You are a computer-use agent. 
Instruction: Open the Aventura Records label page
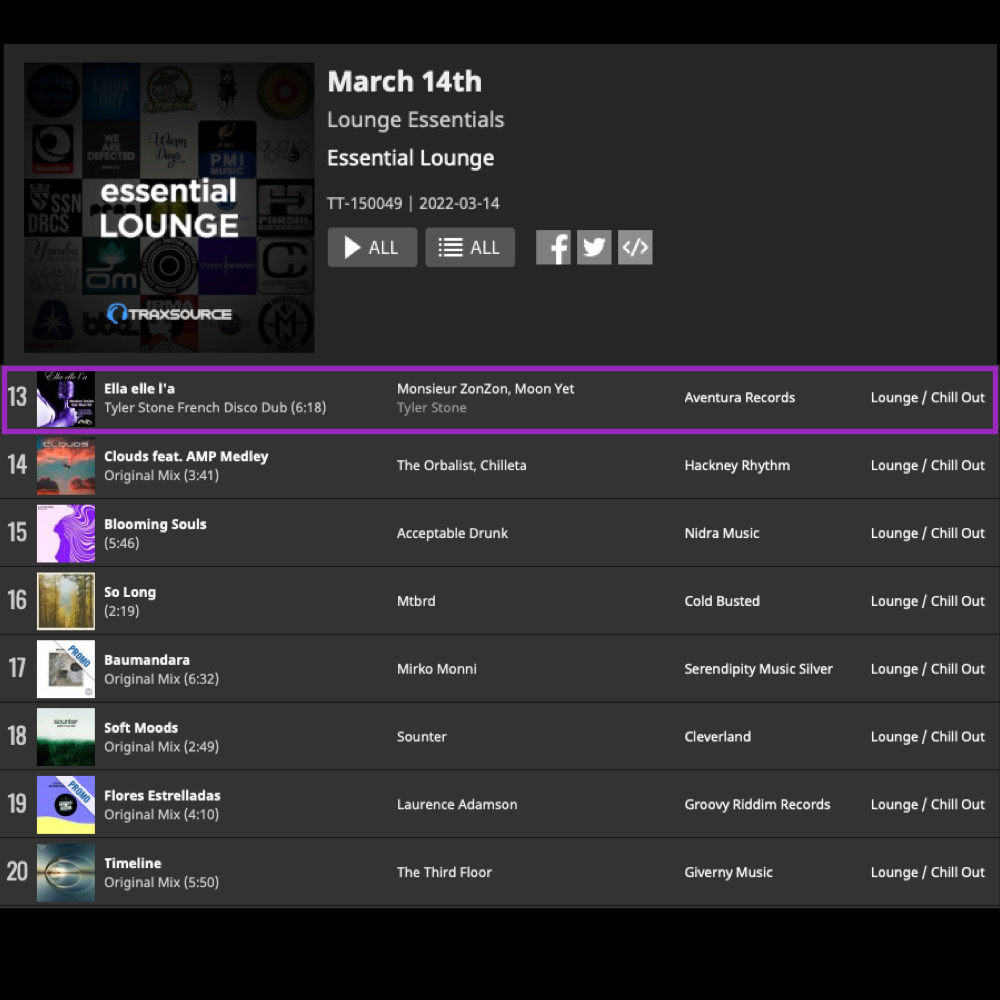[x=739, y=397]
